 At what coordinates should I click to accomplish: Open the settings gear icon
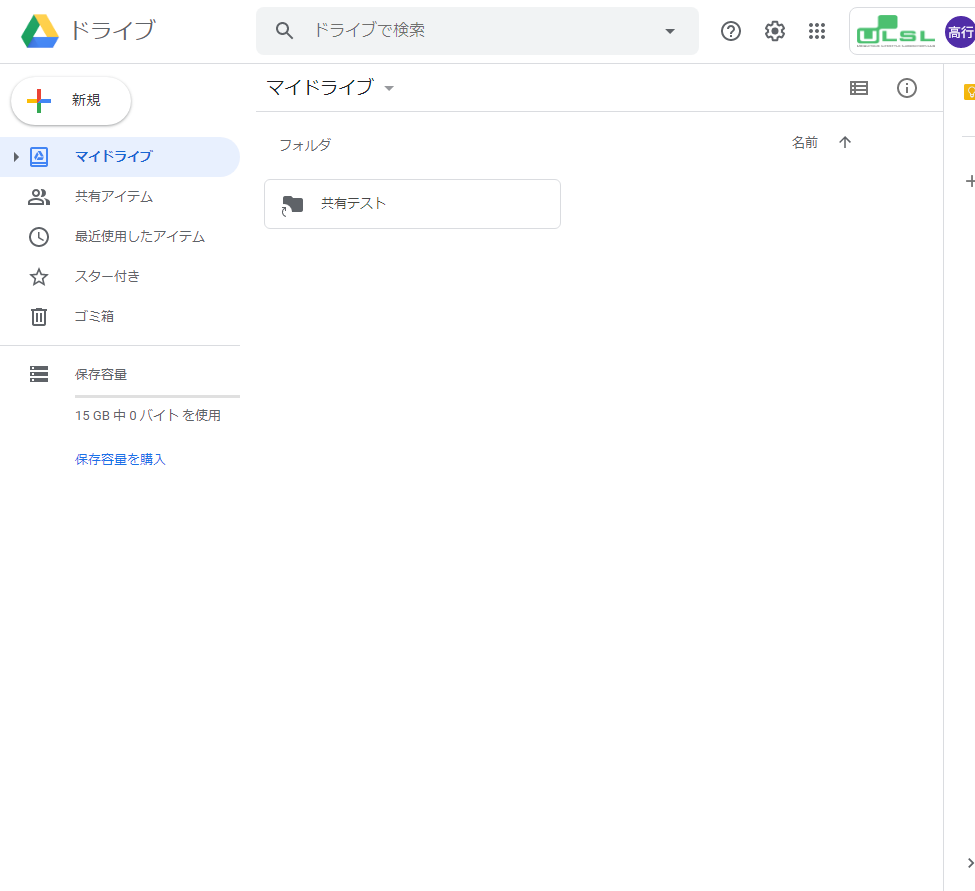coord(774,31)
